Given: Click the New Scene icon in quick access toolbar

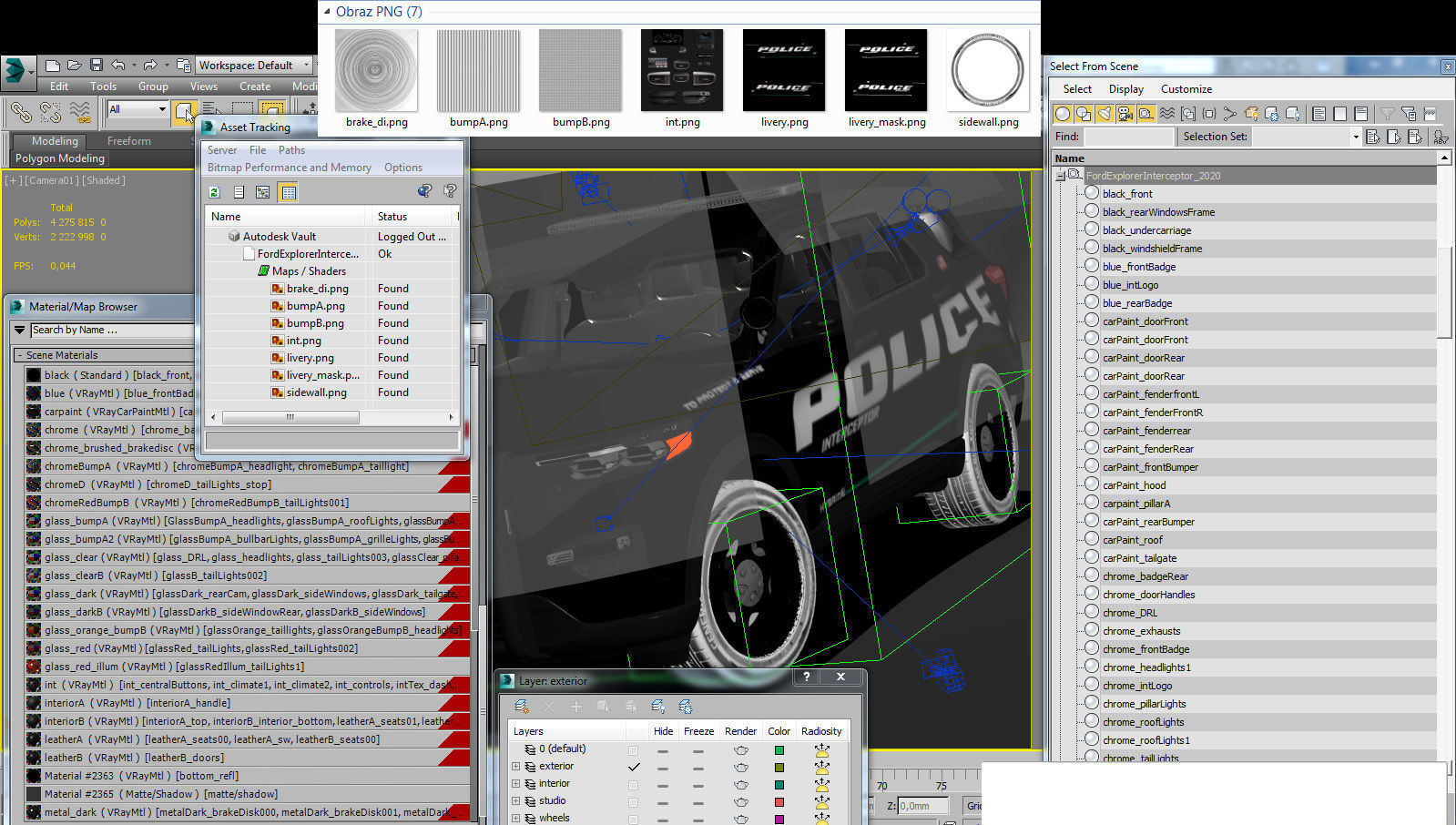Looking at the screenshot, I should pyautogui.click(x=53, y=66).
